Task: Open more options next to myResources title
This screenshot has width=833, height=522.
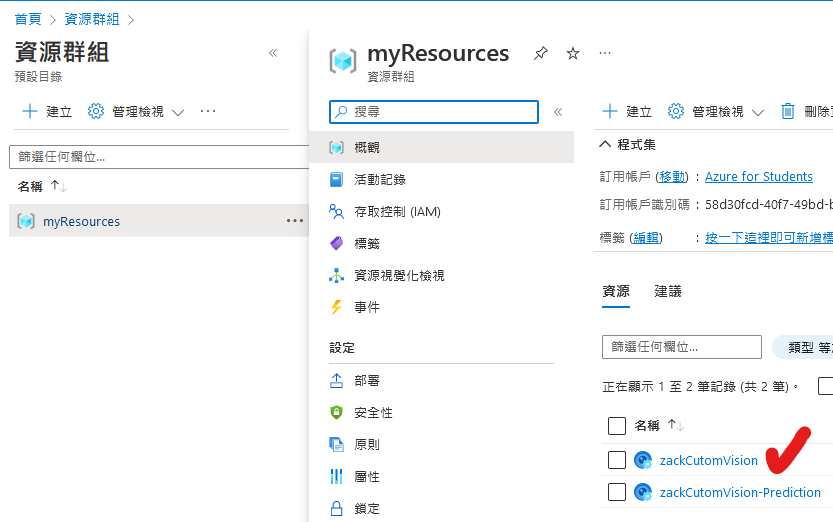Action: click(605, 53)
